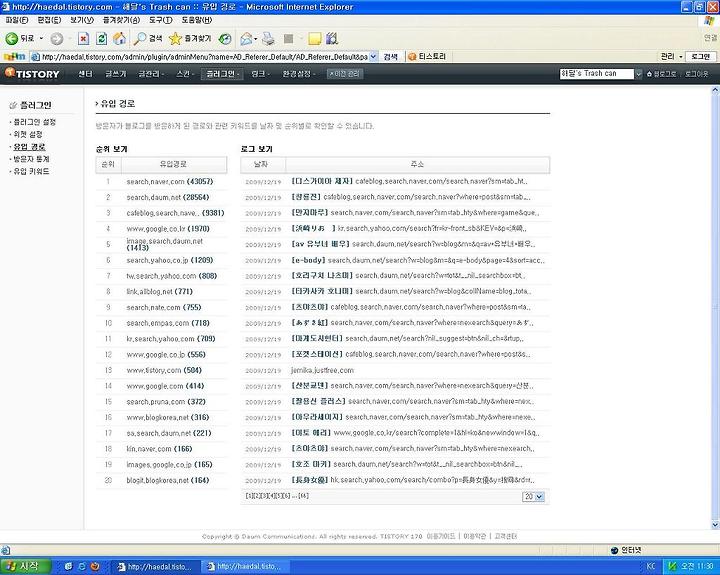The width and height of the screenshot is (720, 575).
Task: Click the search.daum.net (28564) referrer entry
Action: point(168,197)
